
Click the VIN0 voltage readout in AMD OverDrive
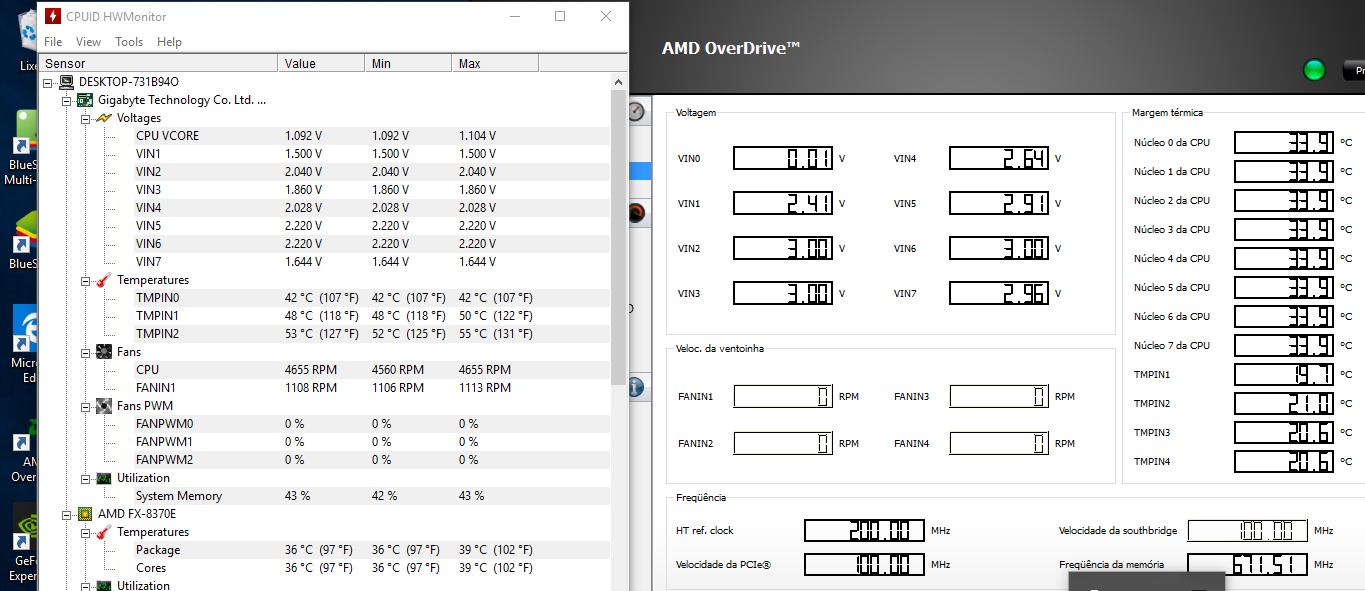coord(783,158)
